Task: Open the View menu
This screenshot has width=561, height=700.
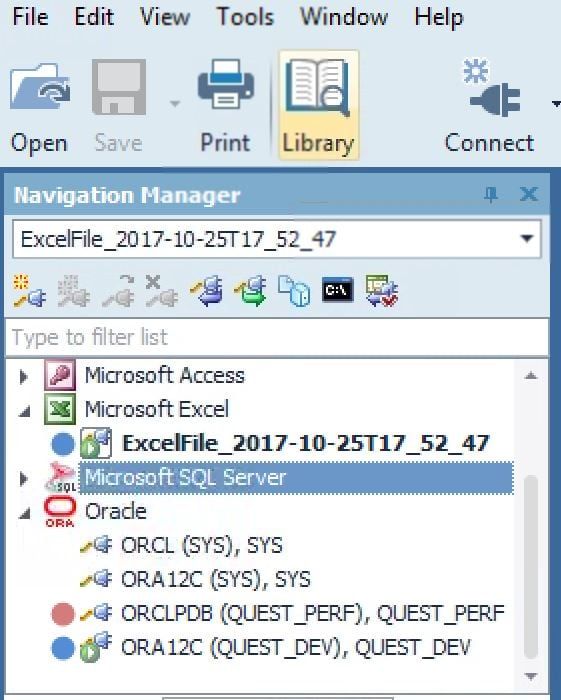Action: 165,17
